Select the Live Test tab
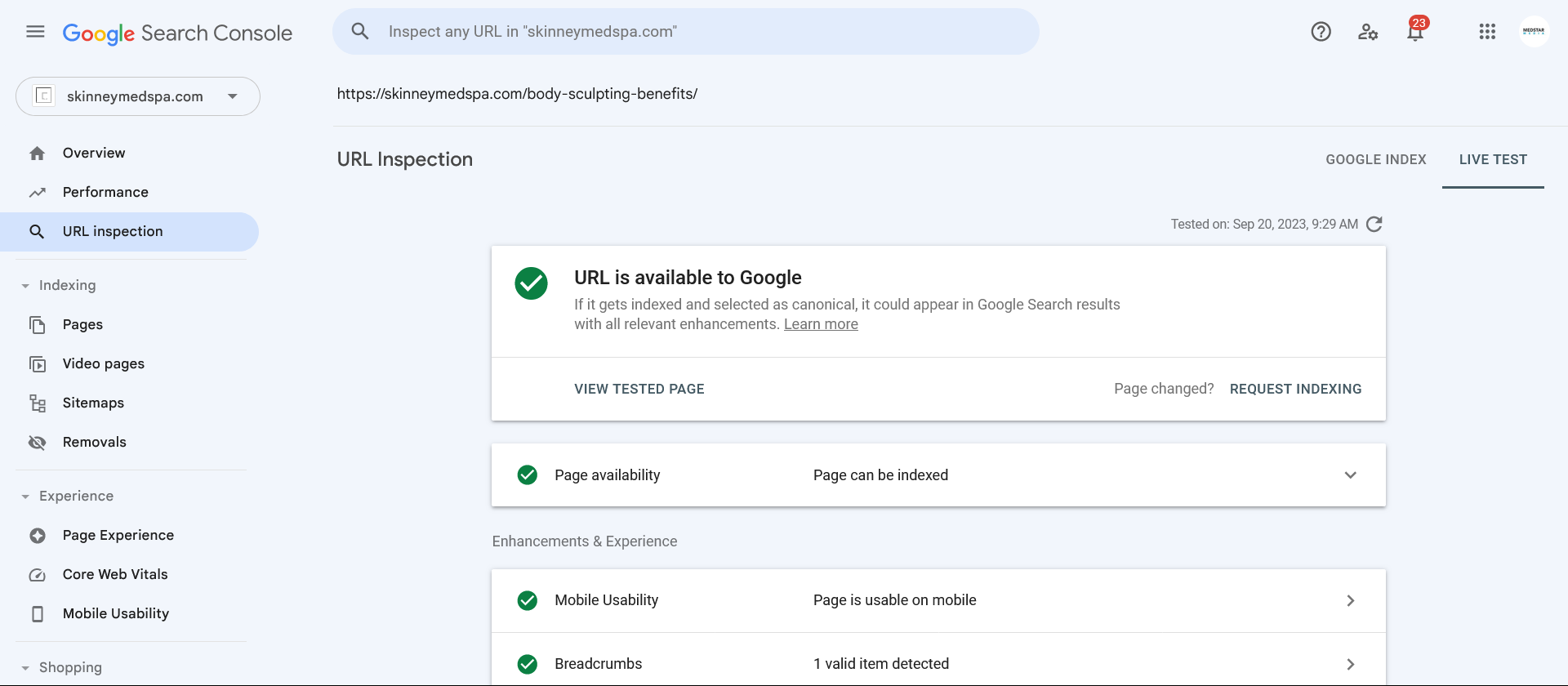 click(x=1493, y=160)
